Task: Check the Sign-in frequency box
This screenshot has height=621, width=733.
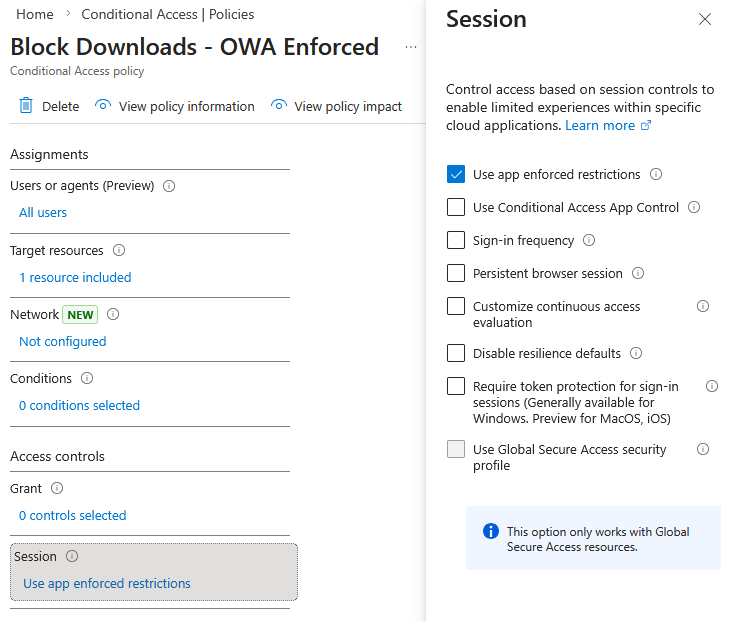Action: point(456,240)
